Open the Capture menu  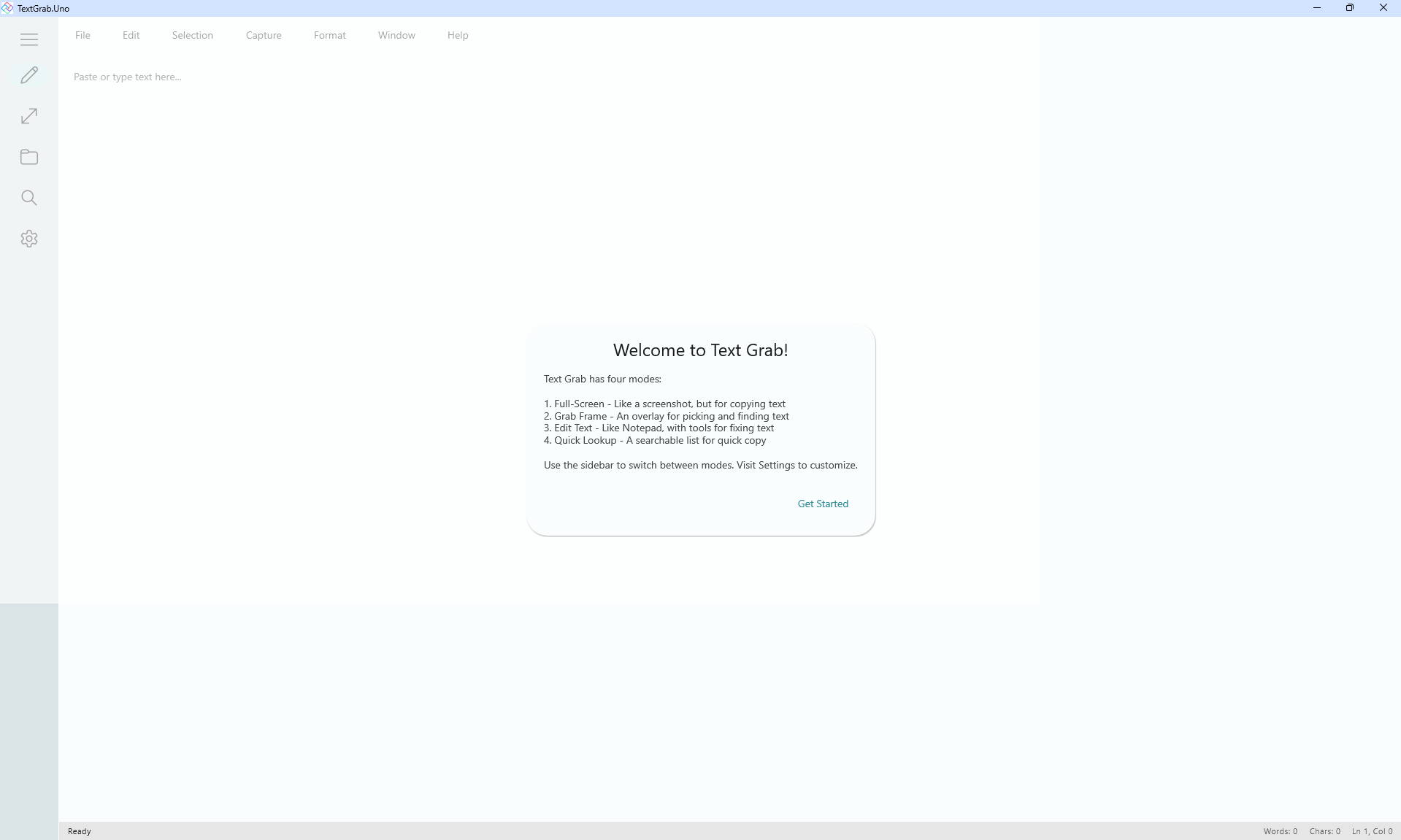pyautogui.click(x=264, y=35)
